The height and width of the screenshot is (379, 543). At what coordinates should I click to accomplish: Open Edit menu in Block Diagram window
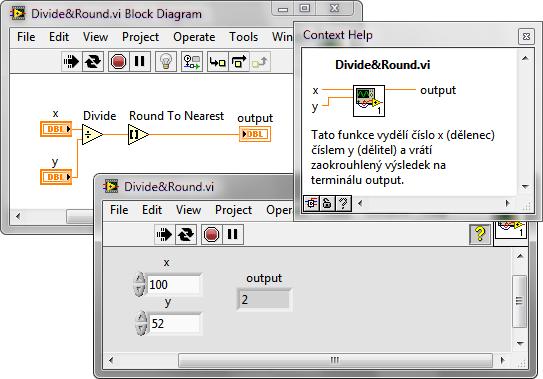tap(59, 37)
